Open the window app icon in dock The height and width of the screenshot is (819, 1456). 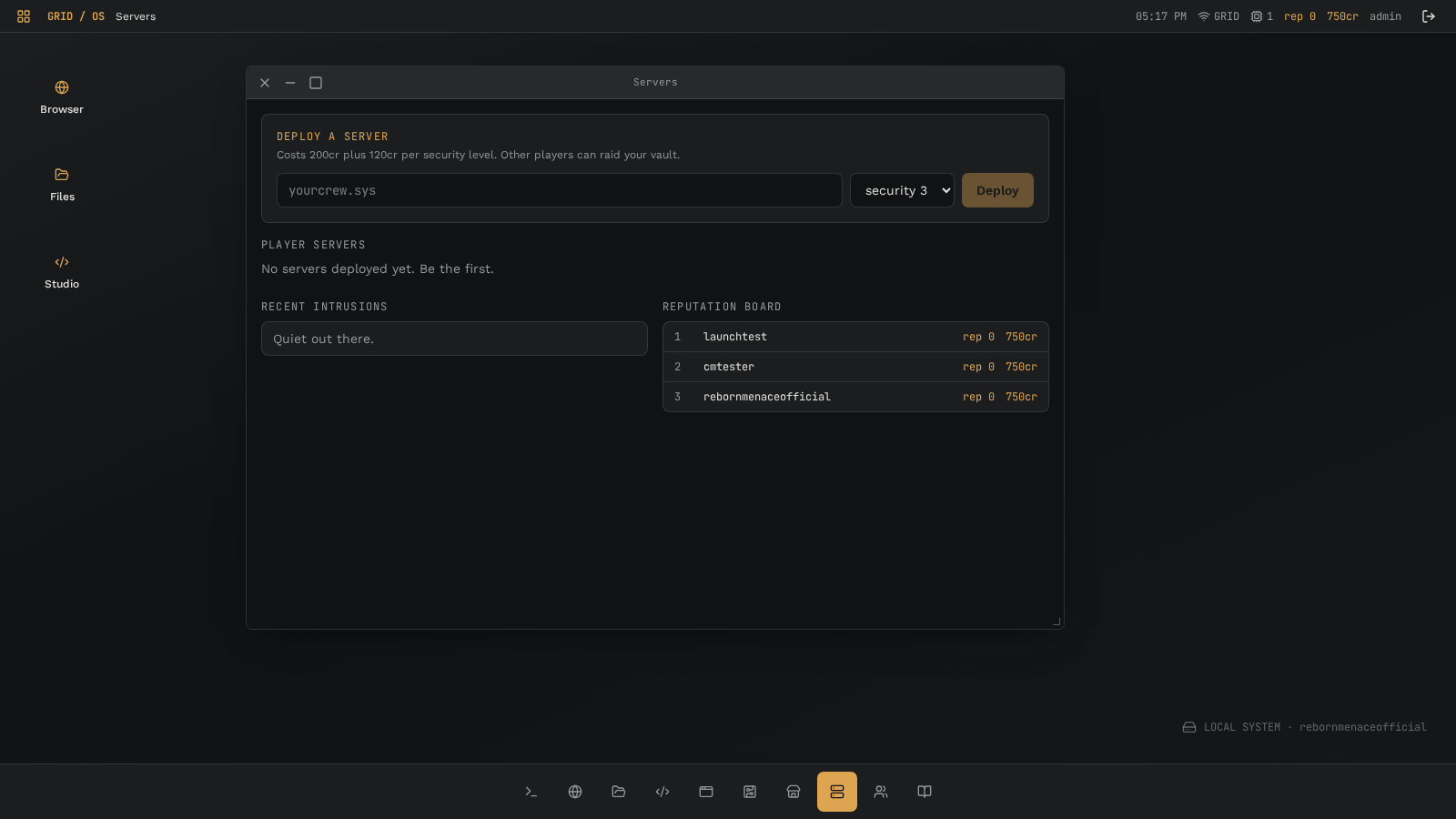[706, 792]
